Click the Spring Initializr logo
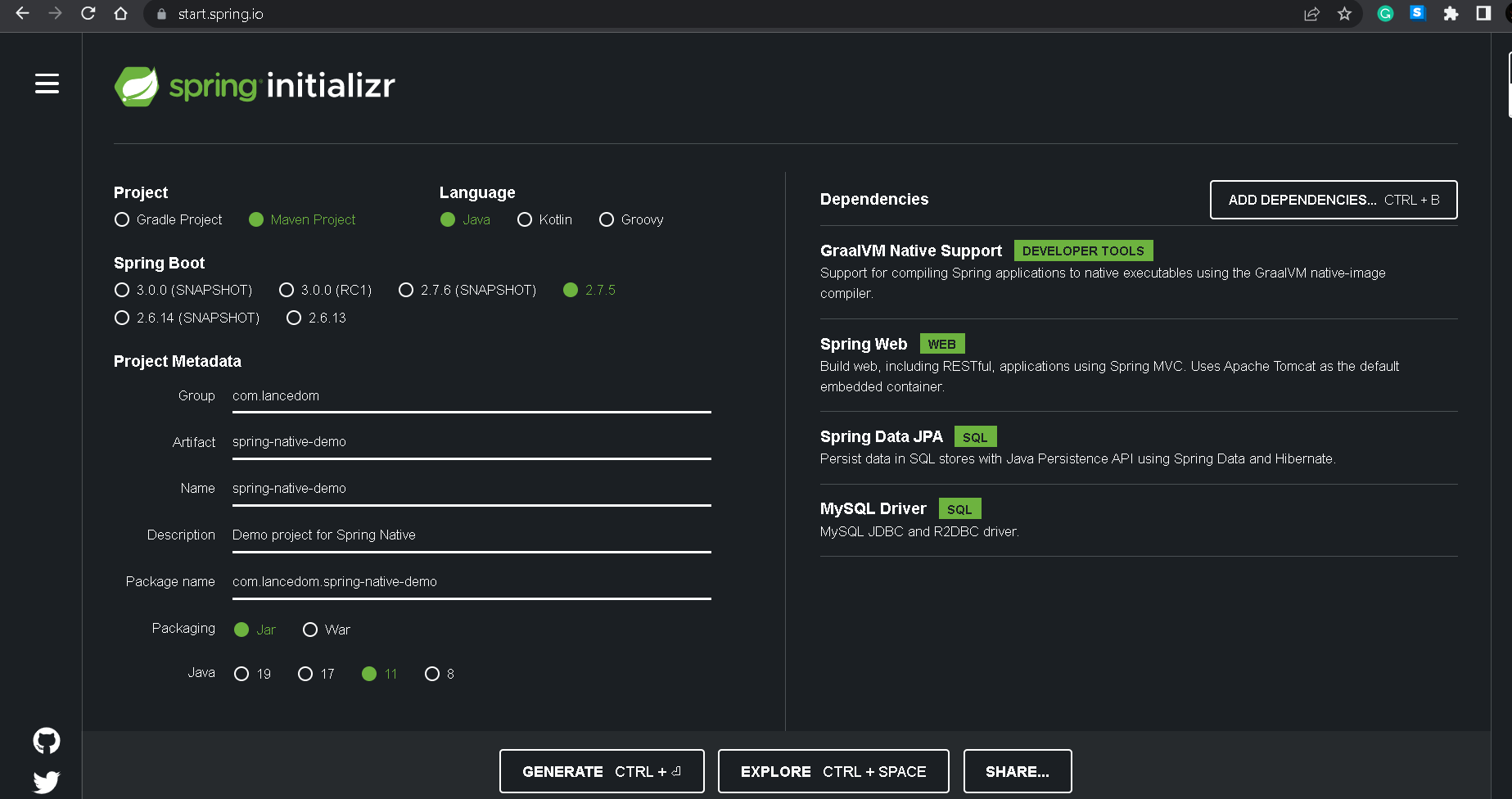The height and width of the screenshot is (799, 1512). click(255, 86)
